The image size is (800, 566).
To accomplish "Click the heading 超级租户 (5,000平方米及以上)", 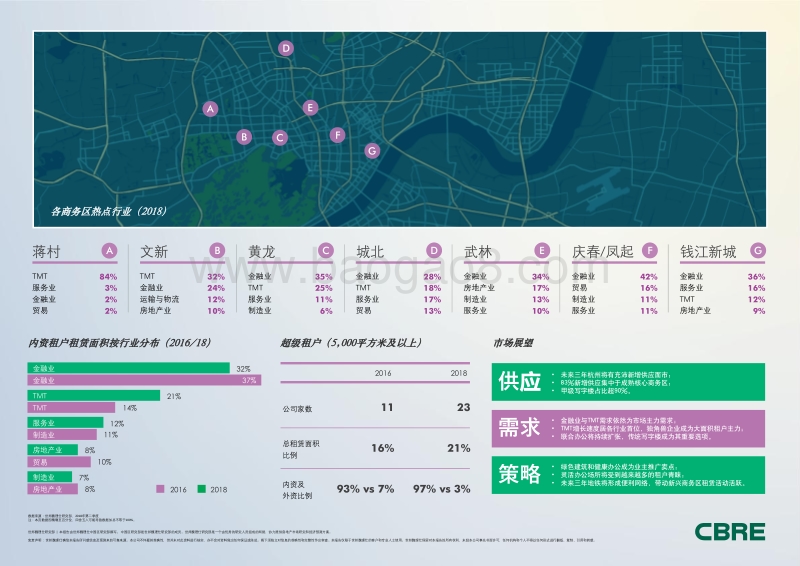I will 351,342.
